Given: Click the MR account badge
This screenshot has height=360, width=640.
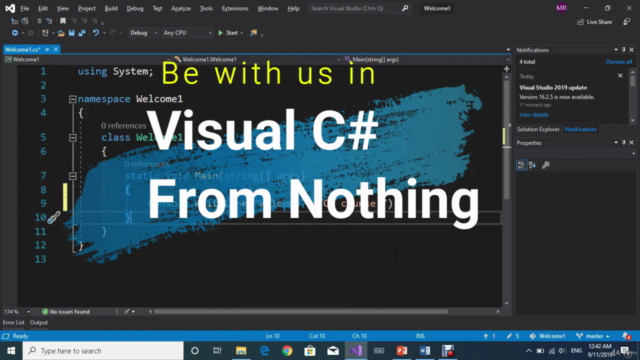Looking at the screenshot, I should pos(562,8).
